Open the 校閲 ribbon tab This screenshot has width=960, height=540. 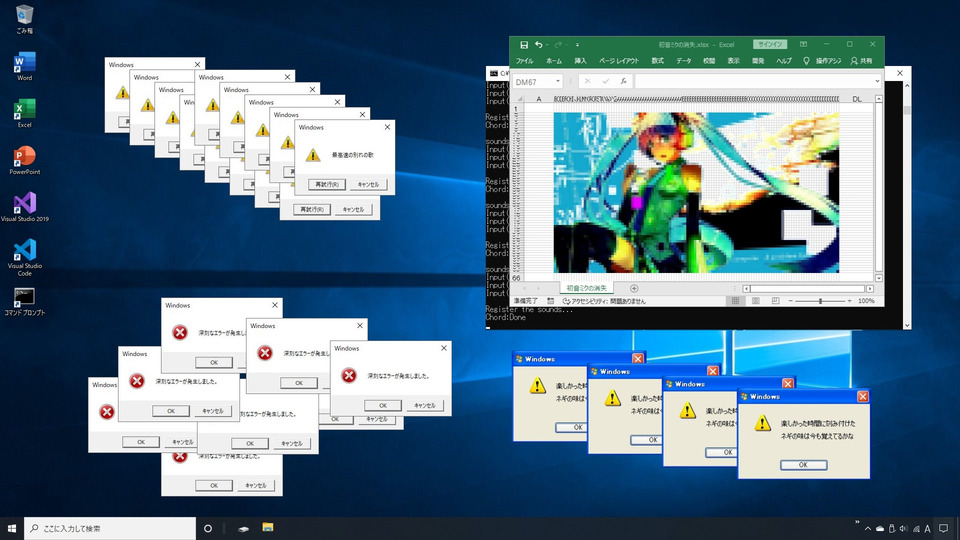point(709,61)
